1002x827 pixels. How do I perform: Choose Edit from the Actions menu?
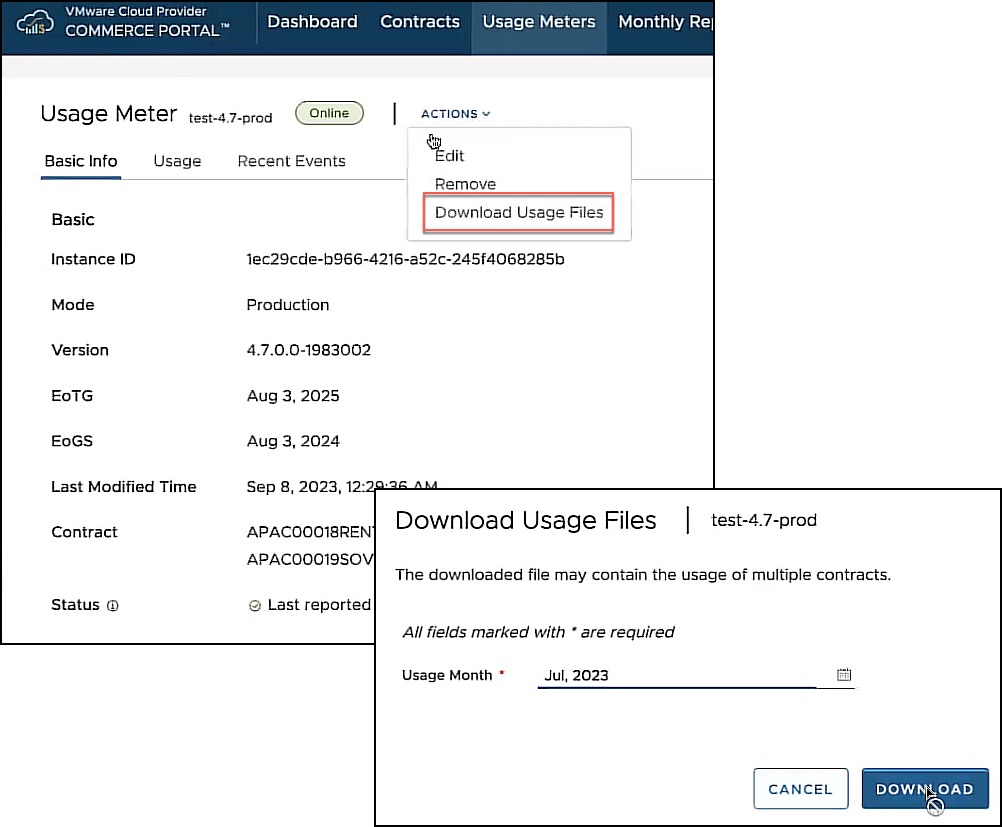[450, 156]
